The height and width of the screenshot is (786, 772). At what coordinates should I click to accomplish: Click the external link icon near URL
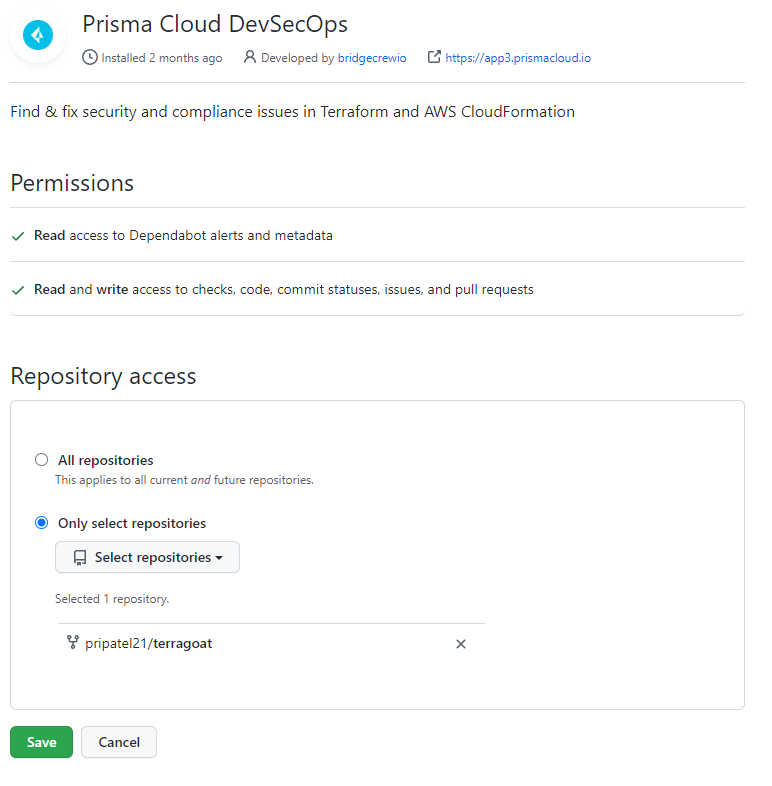coord(434,58)
